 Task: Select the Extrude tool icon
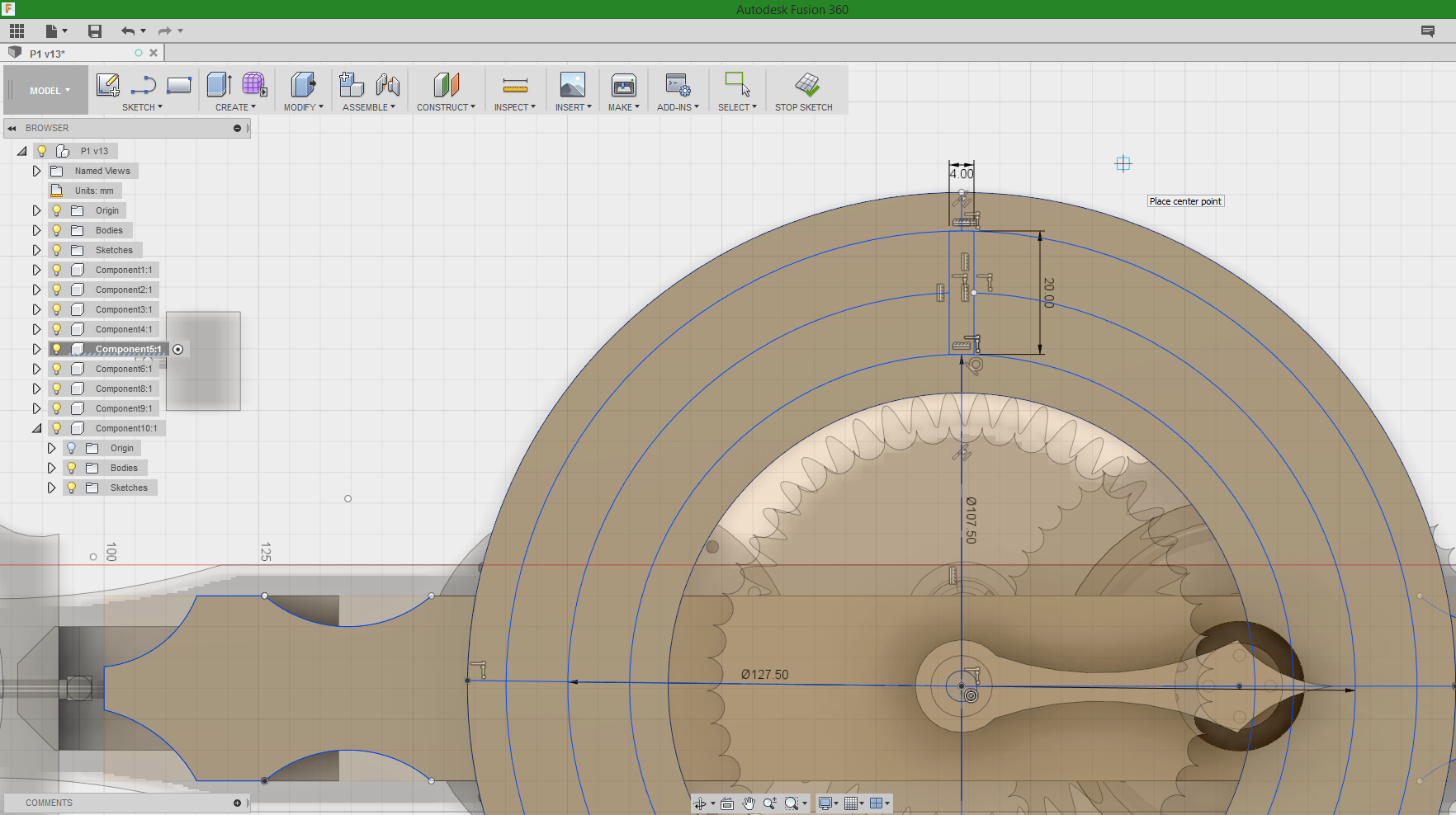219,85
